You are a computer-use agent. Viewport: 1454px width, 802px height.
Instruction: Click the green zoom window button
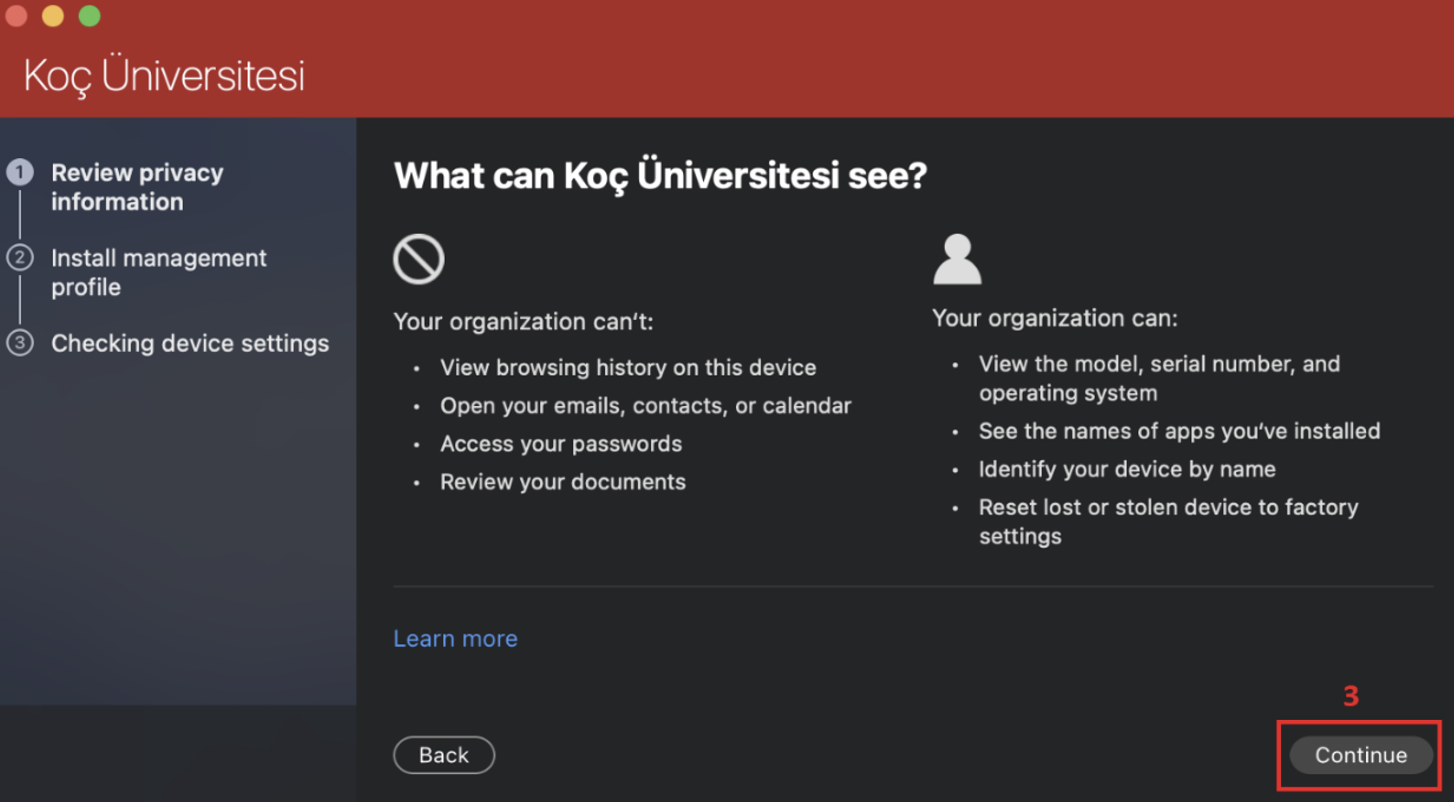[x=89, y=16]
